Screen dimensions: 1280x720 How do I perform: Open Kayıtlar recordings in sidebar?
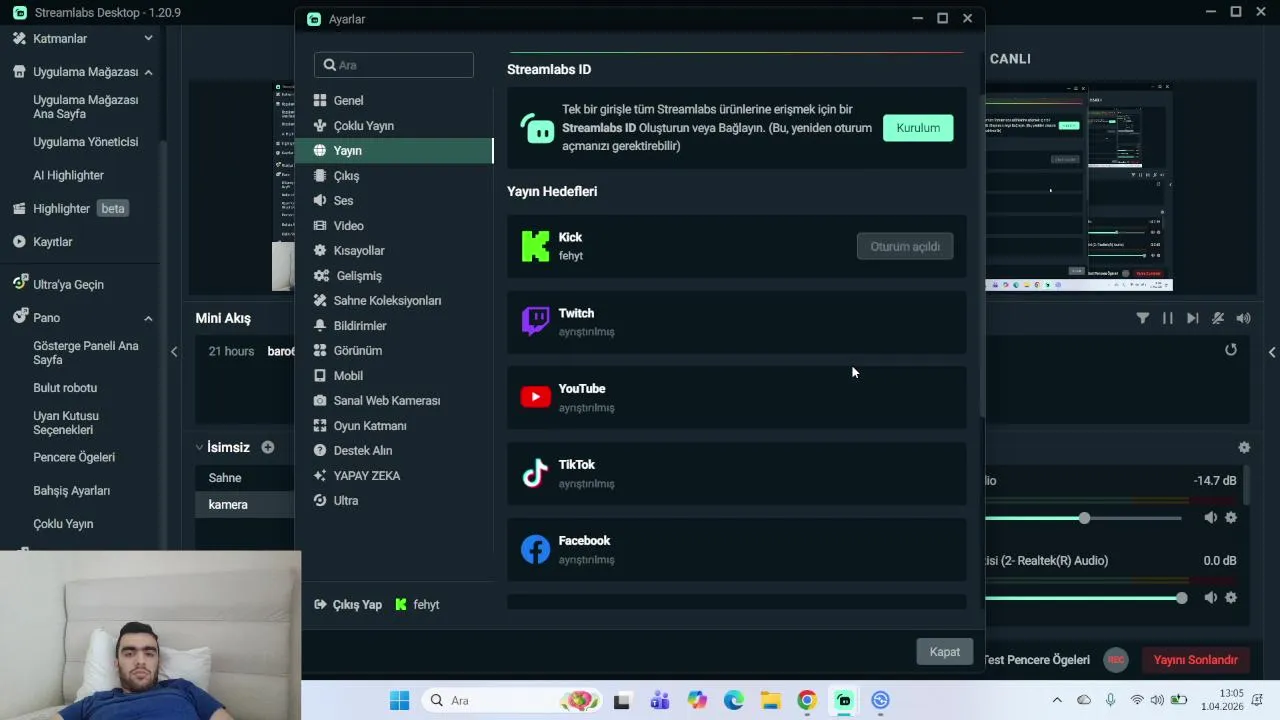[52, 242]
